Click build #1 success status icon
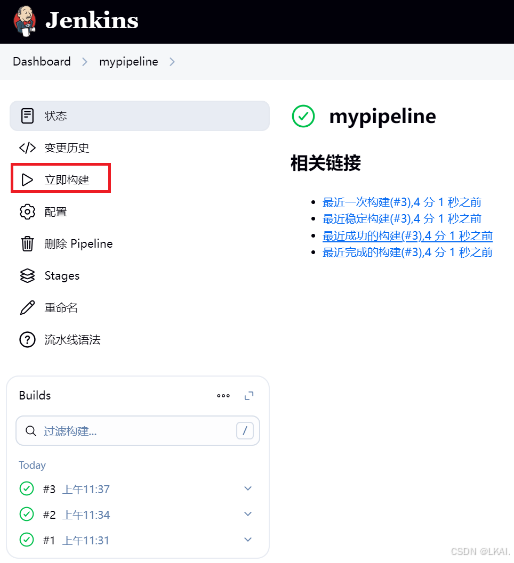This screenshot has height=563, width=514. click(x=27, y=539)
